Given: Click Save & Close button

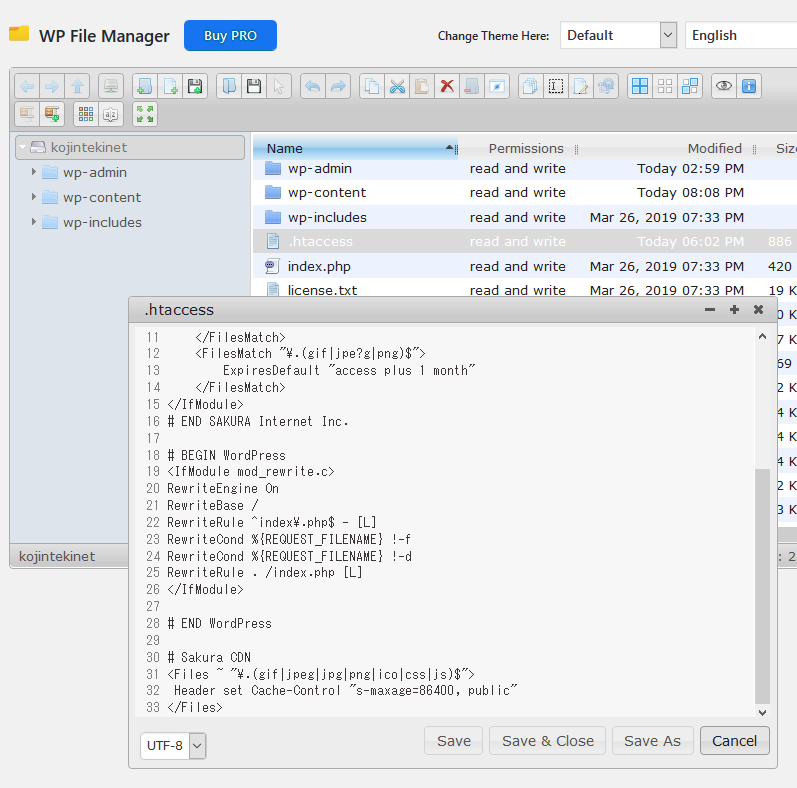Looking at the screenshot, I should pyautogui.click(x=547, y=741).
